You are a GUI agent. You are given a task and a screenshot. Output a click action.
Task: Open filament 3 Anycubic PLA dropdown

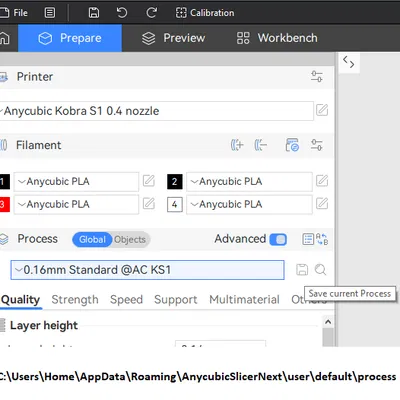pyautogui.click(x=76, y=204)
